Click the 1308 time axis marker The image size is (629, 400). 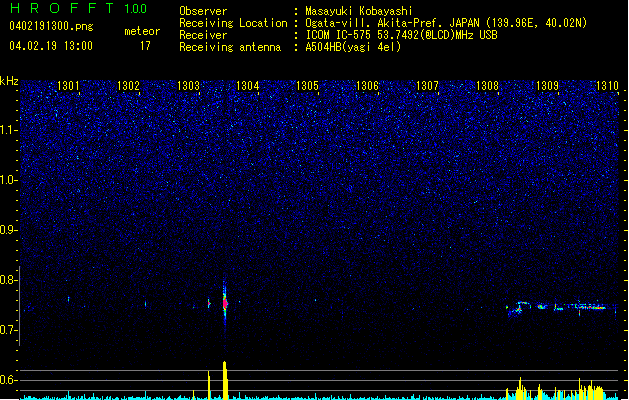click(x=487, y=86)
